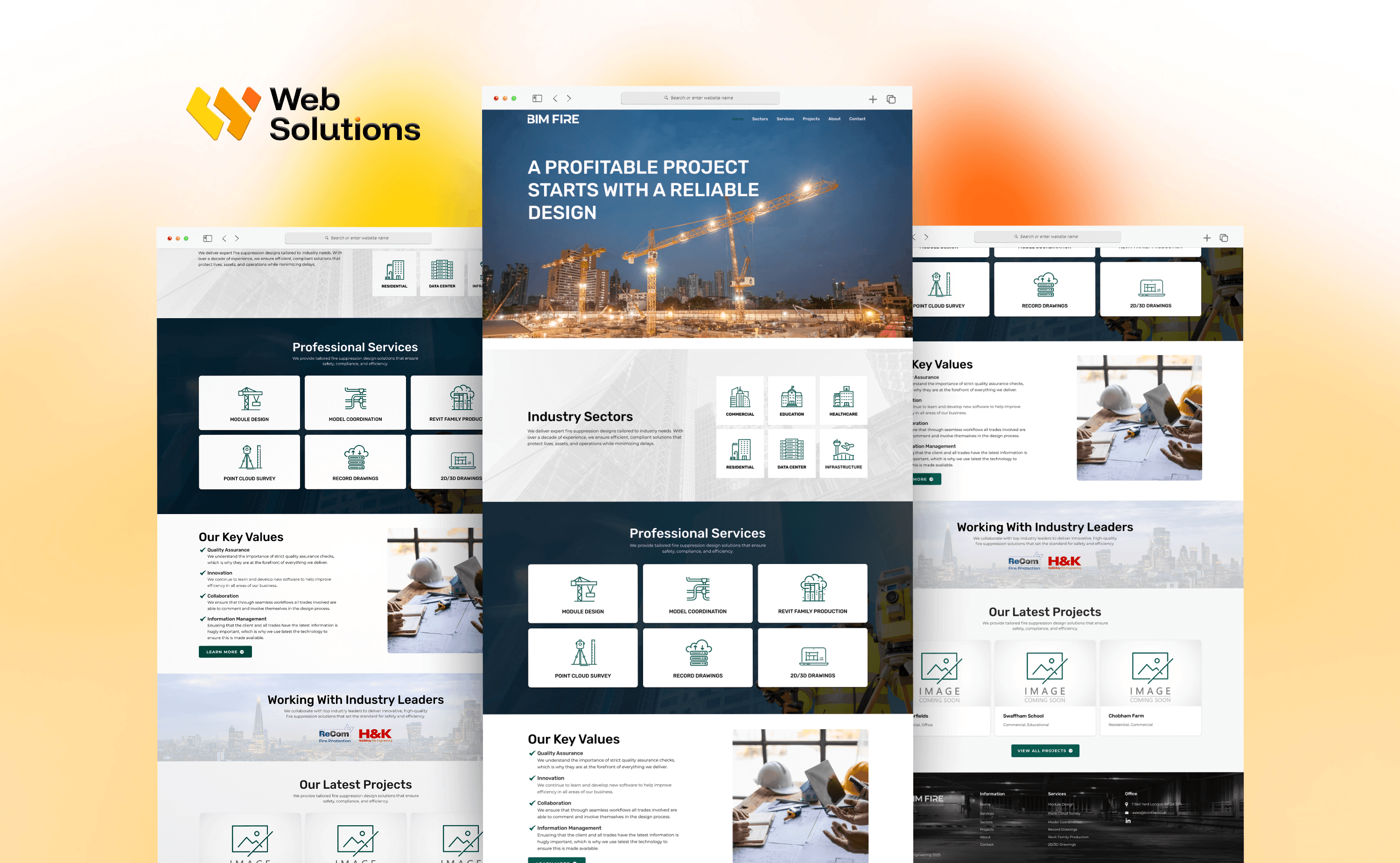Open the LinkedIn icon in the footer
Viewport: 1400px width, 863px height.
coord(1127,821)
